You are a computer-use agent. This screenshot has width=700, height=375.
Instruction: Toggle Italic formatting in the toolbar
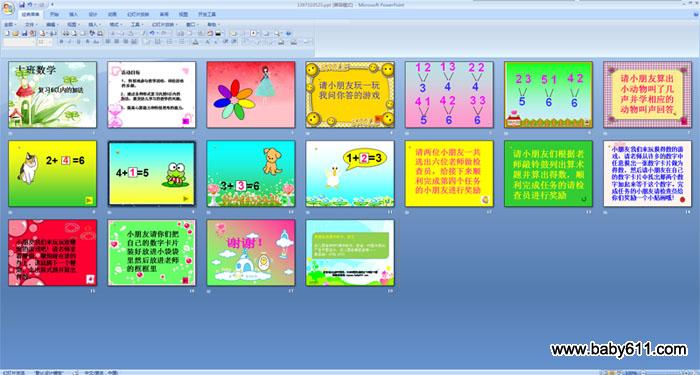coord(70,42)
